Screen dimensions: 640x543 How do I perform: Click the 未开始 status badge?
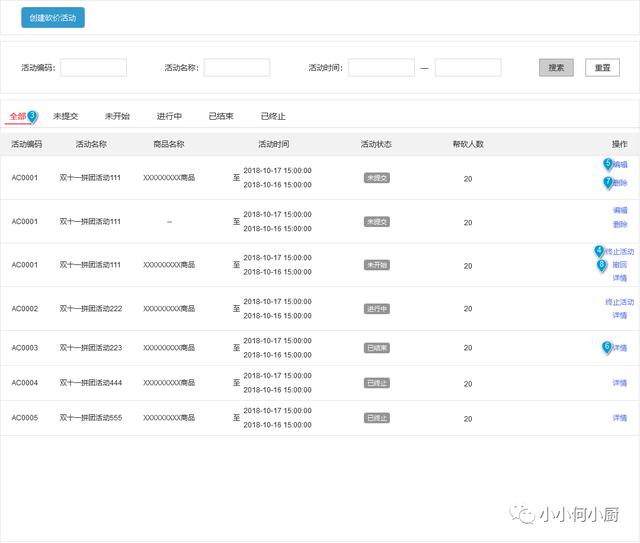(377, 265)
